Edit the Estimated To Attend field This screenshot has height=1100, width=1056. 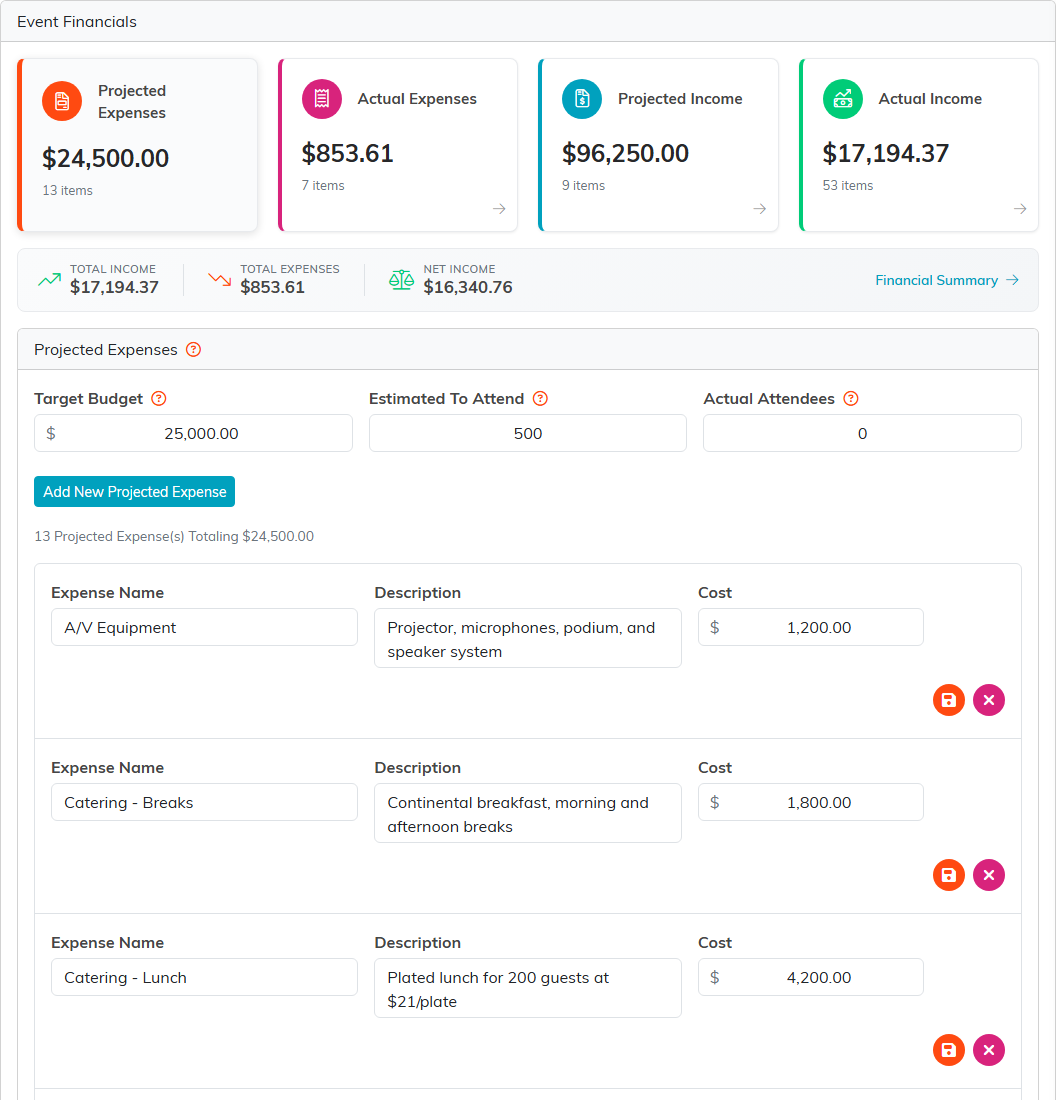(528, 434)
